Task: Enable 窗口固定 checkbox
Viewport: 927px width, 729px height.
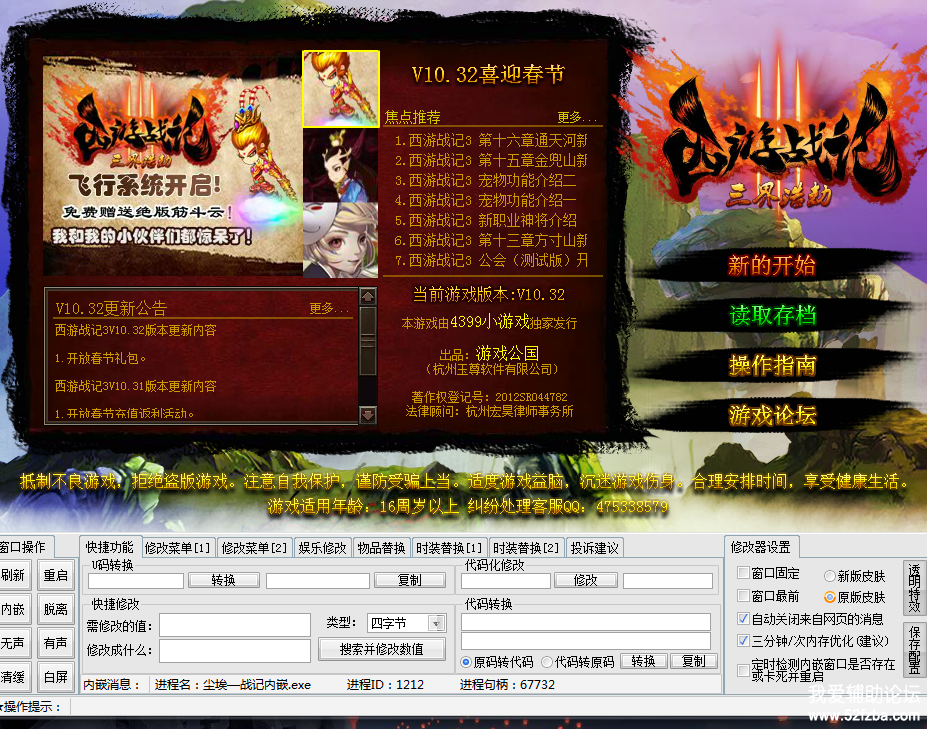Action: (744, 572)
